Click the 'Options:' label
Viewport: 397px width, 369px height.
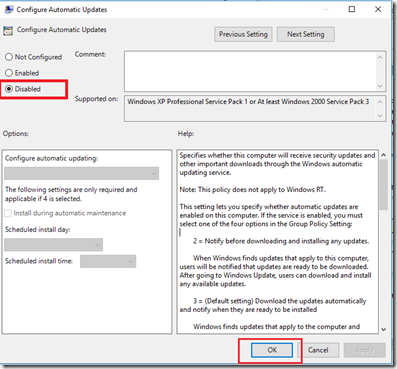(x=16, y=134)
